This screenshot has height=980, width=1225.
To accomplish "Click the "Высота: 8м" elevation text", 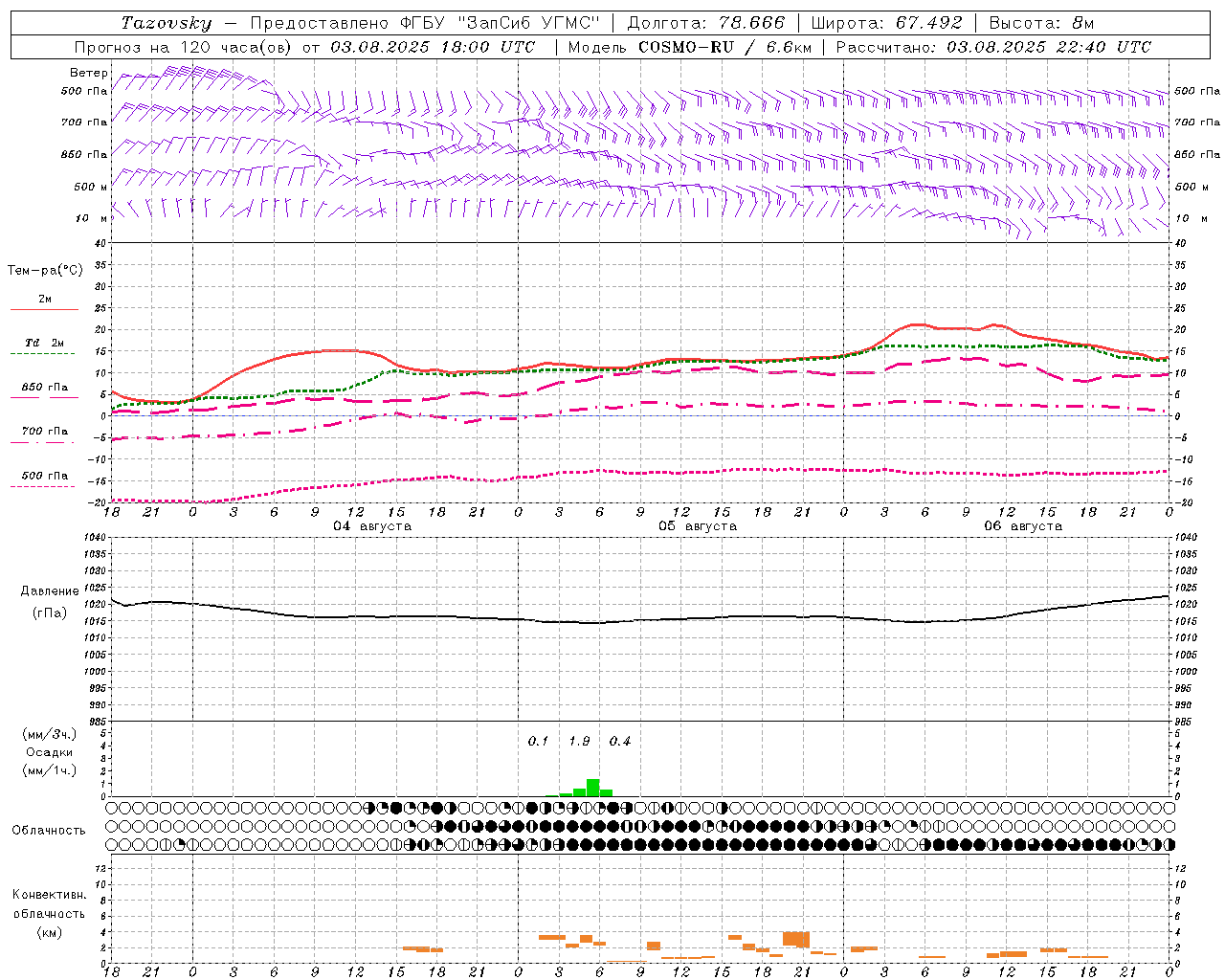I will coord(1041,23).
